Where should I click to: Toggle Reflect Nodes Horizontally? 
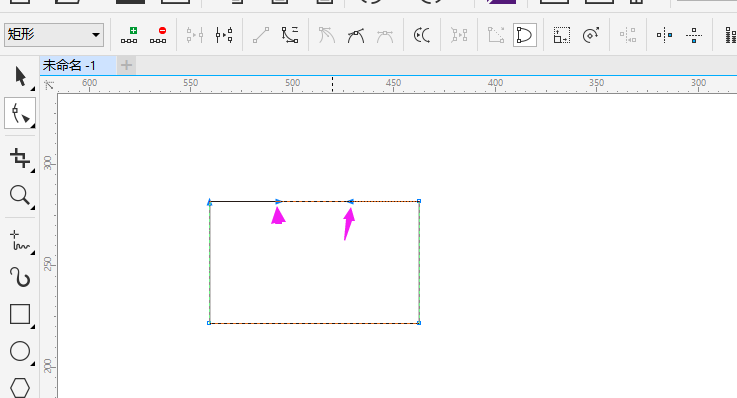coord(665,35)
